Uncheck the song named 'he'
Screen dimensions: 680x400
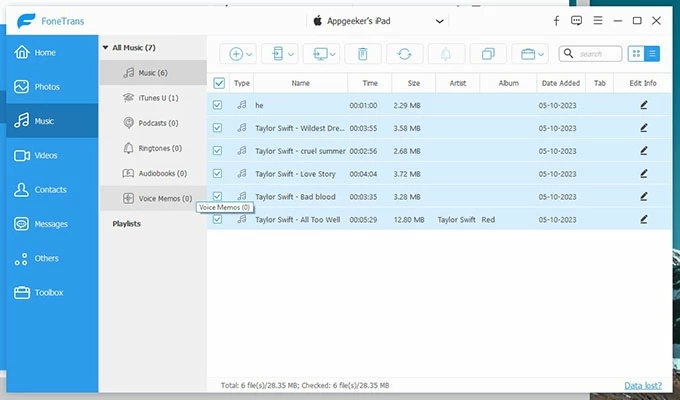(x=218, y=104)
